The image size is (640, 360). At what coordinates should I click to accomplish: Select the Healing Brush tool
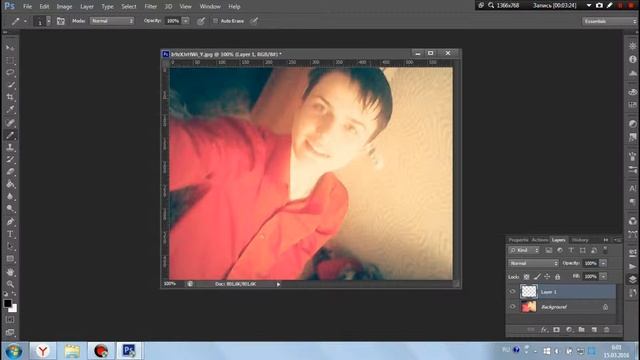10,122
